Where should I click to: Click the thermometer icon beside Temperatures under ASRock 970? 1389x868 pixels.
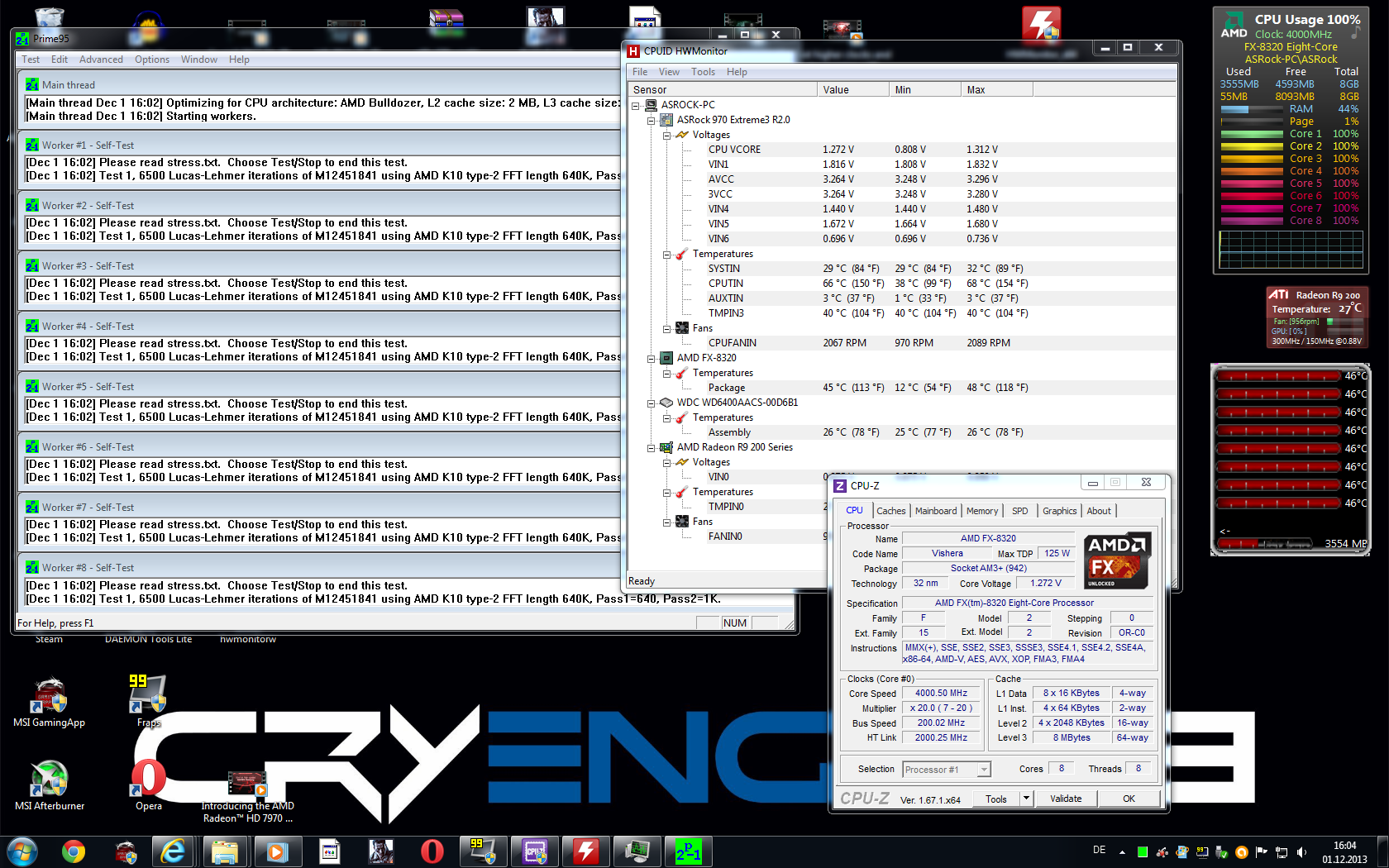click(682, 254)
